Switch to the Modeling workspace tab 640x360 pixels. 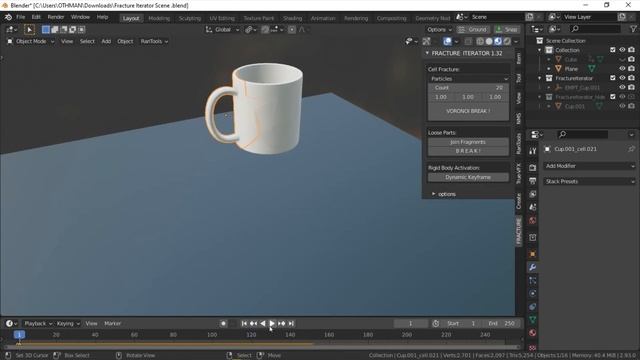[x=159, y=18]
